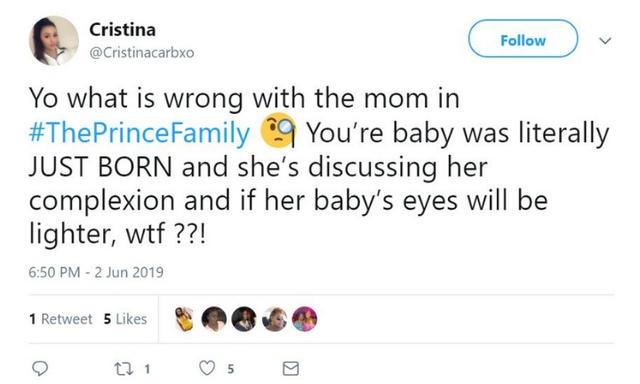Image resolution: width=640 pixels, height=384 pixels.
Task: Click the Cristina display name
Action: (122, 30)
